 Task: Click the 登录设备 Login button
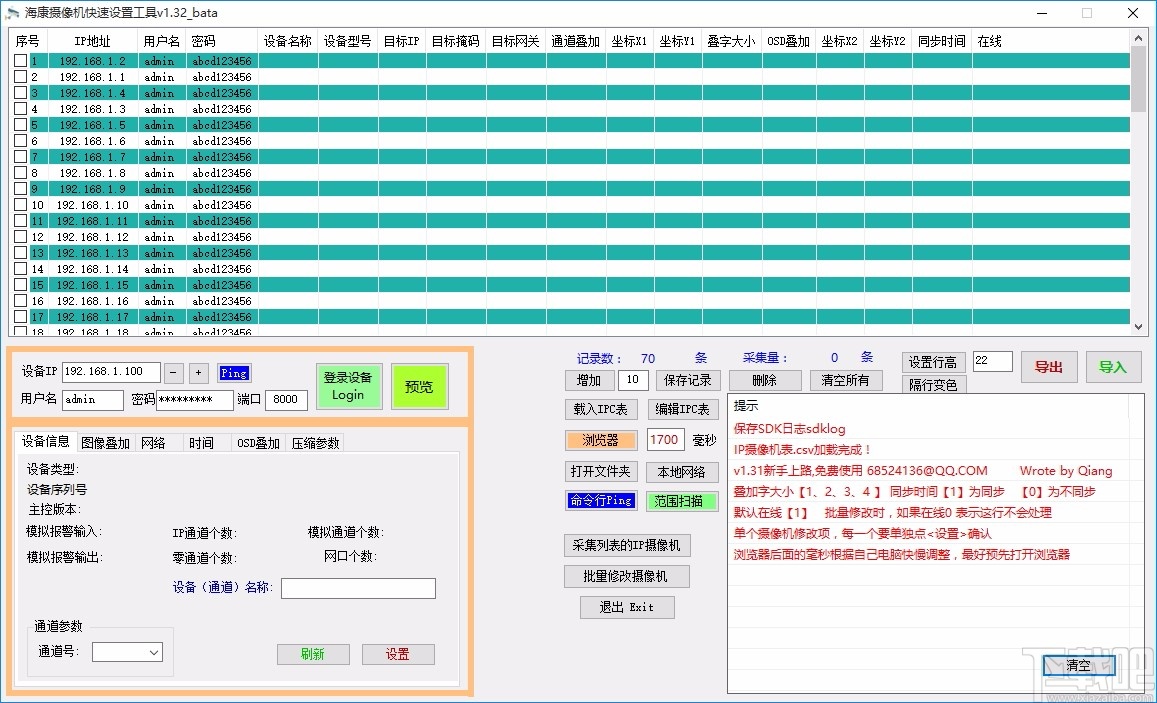tap(348, 386)
